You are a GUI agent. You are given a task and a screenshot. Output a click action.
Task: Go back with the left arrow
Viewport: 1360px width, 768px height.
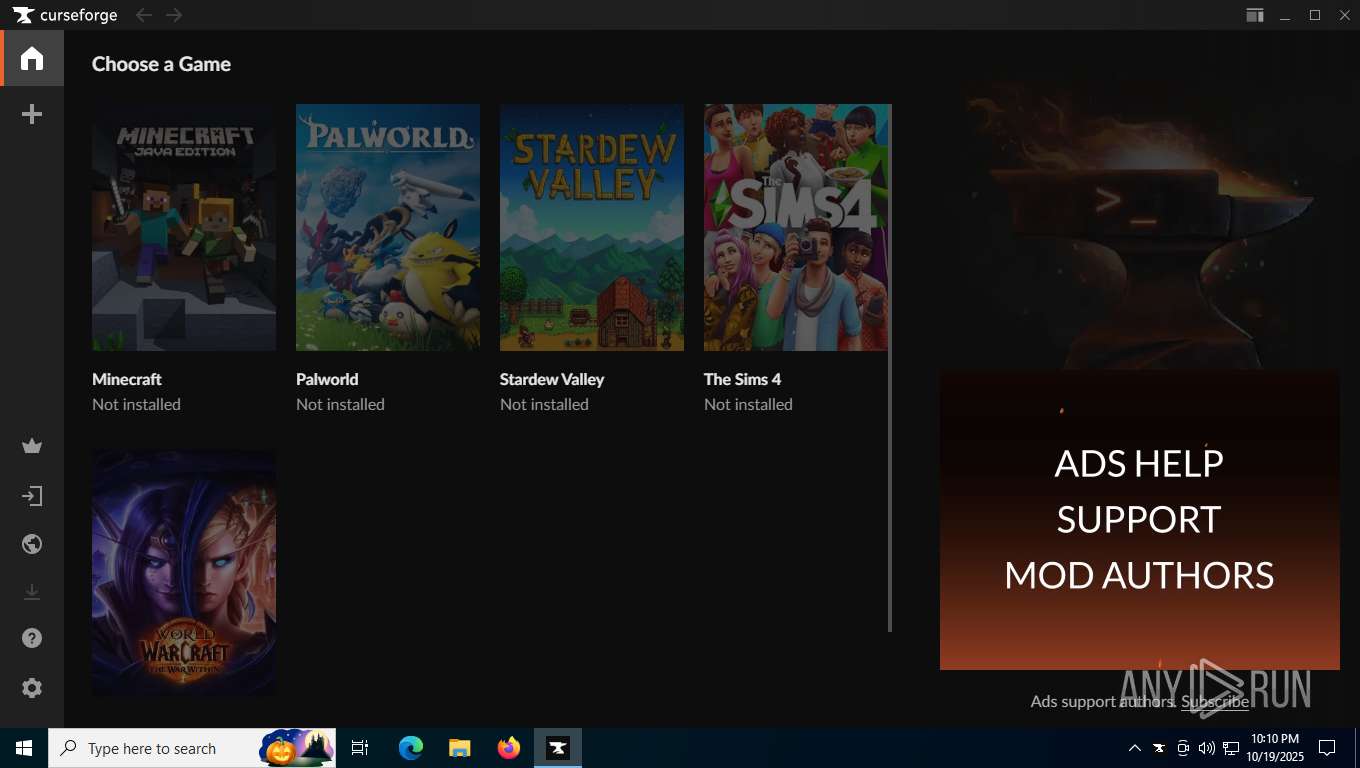tap(144, 15)
